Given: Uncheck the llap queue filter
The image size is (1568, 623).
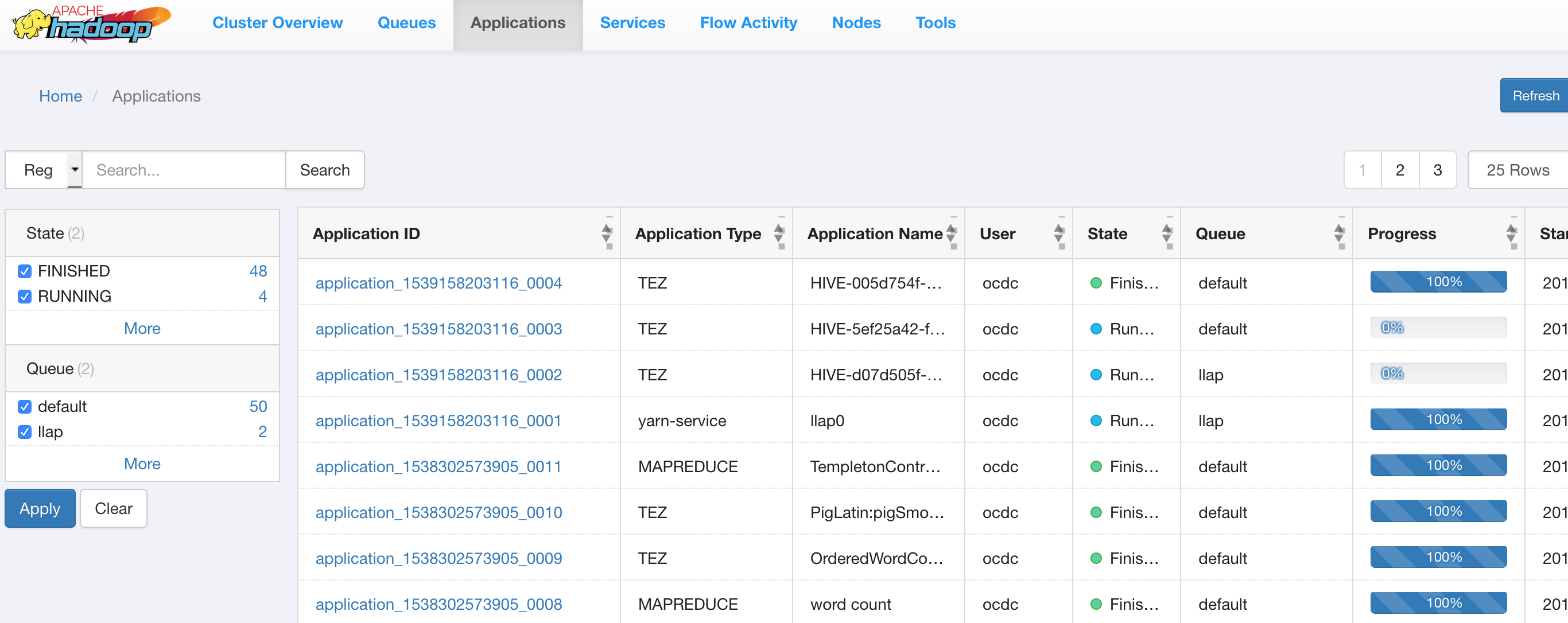Looking at the screenshot, I should [x=24, y=432].
